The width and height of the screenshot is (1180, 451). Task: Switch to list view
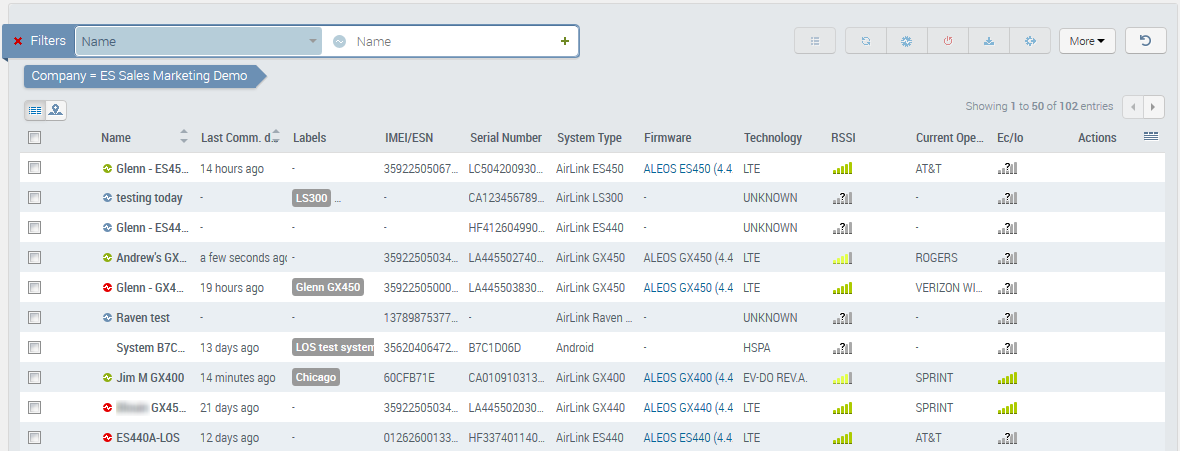pos(35,110)
